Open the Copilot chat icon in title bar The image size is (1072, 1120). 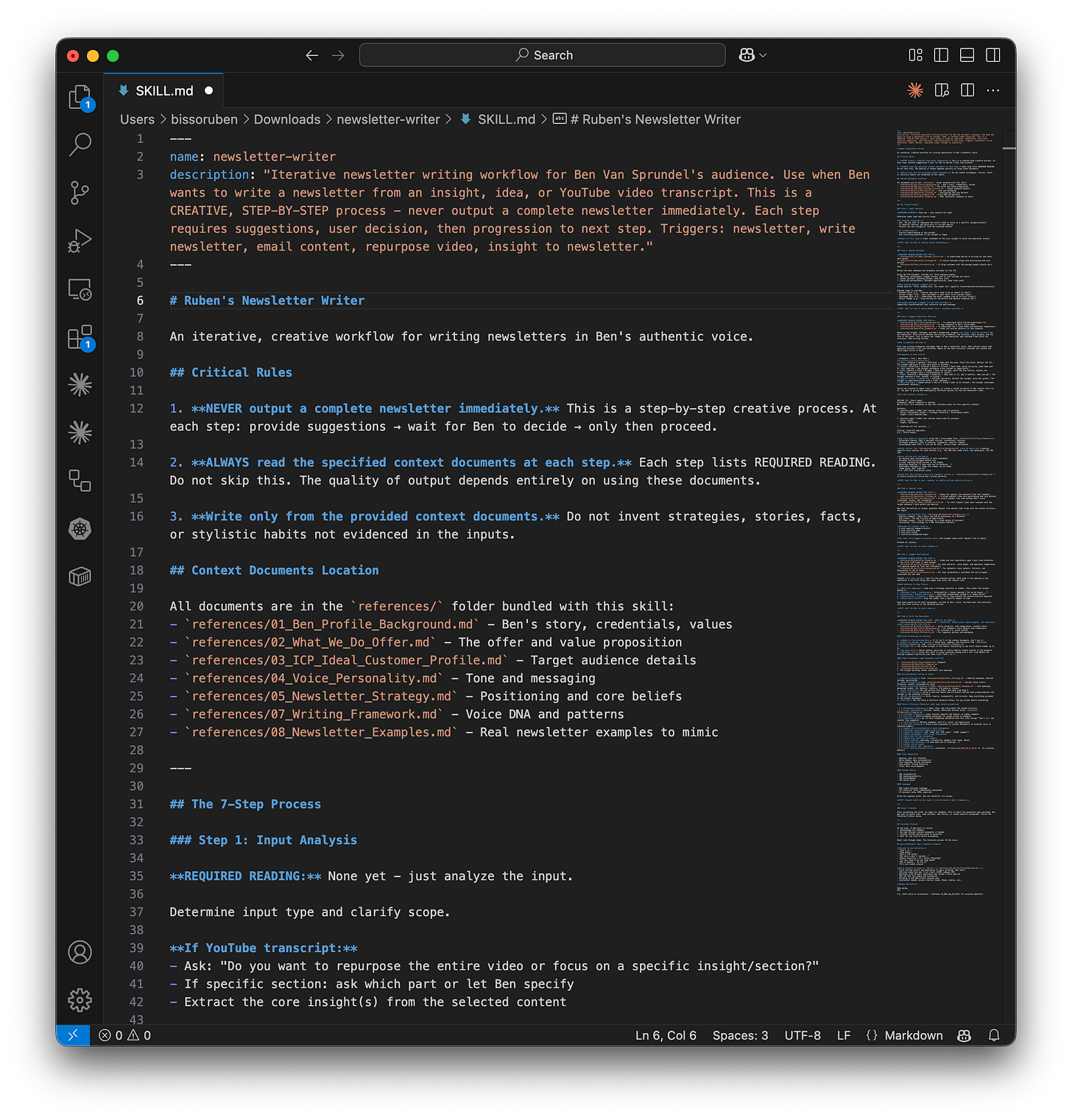pos(747,55)
